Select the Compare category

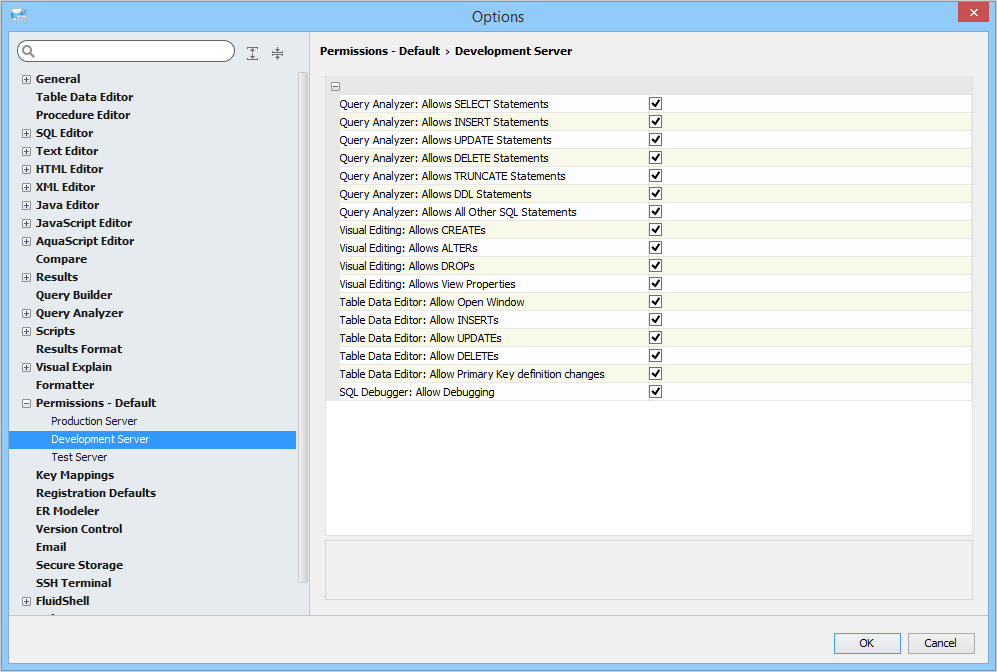pyautogui.click(x=61, y=259)
